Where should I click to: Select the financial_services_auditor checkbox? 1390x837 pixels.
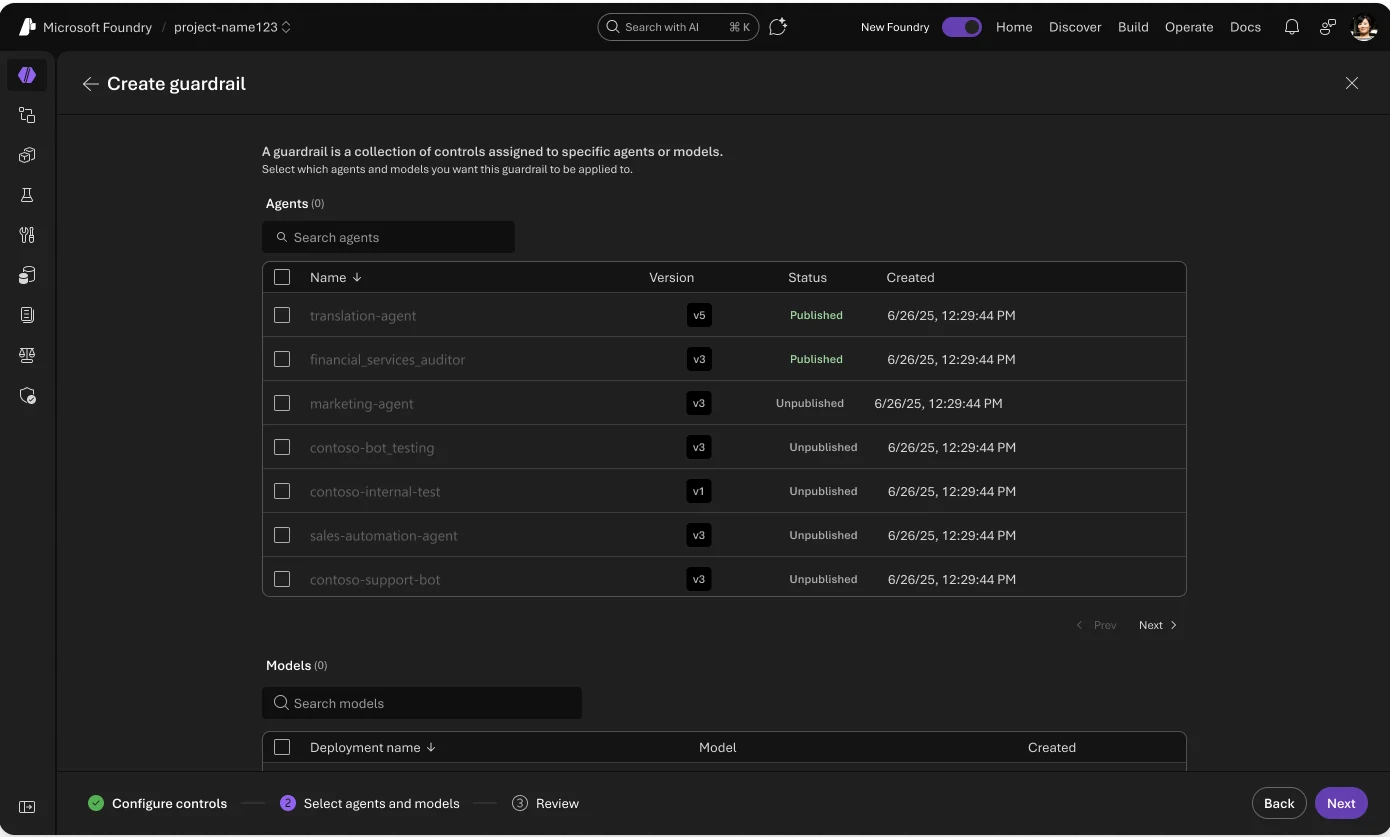[x=282, y=359]
